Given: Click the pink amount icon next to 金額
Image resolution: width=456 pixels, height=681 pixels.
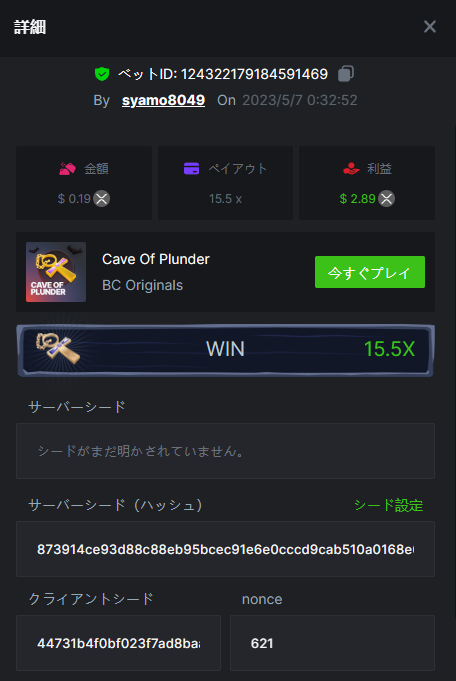Looking at the screenshot, I should coord(67,169).
